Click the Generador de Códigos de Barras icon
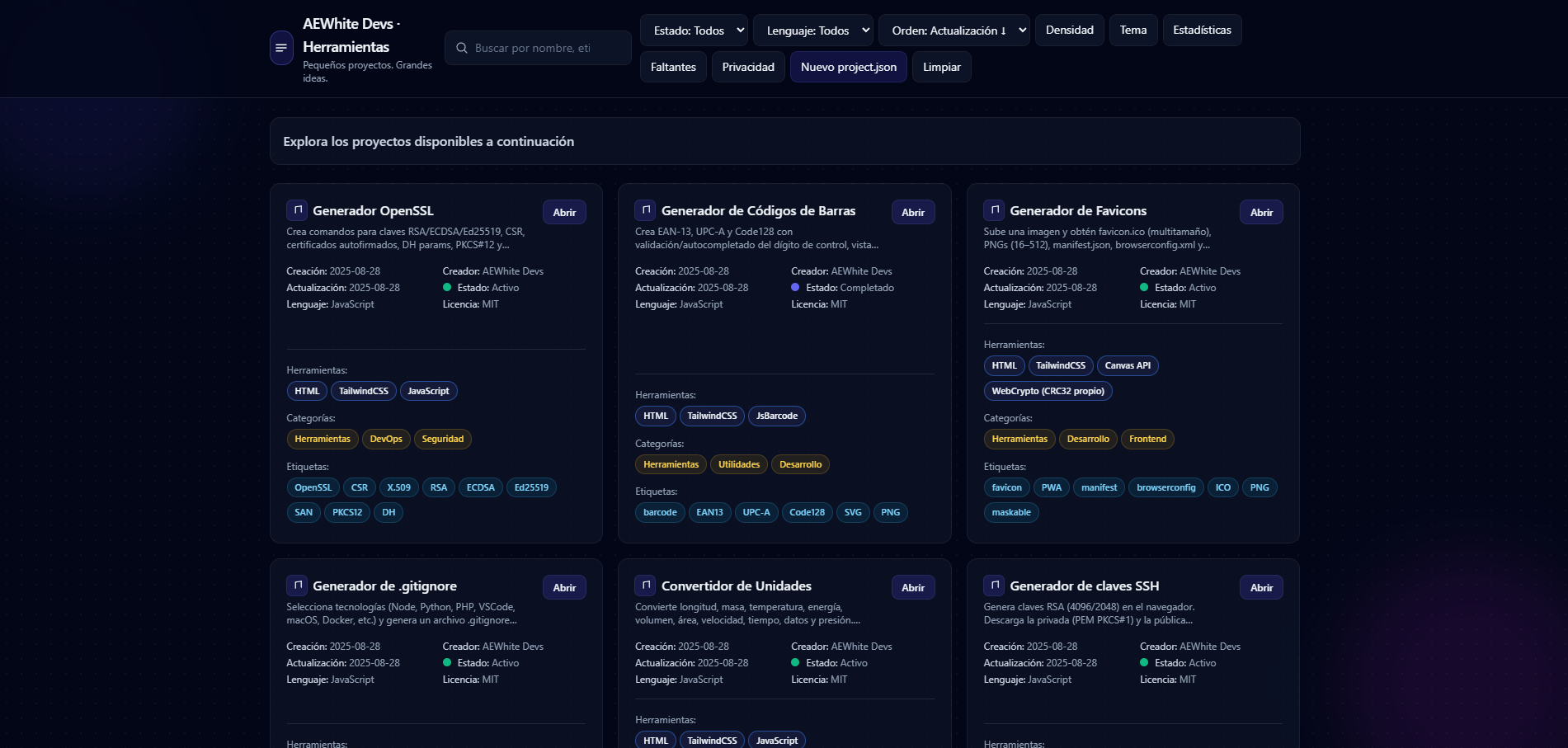This screenshot has height=748, width=1568. 645,210
